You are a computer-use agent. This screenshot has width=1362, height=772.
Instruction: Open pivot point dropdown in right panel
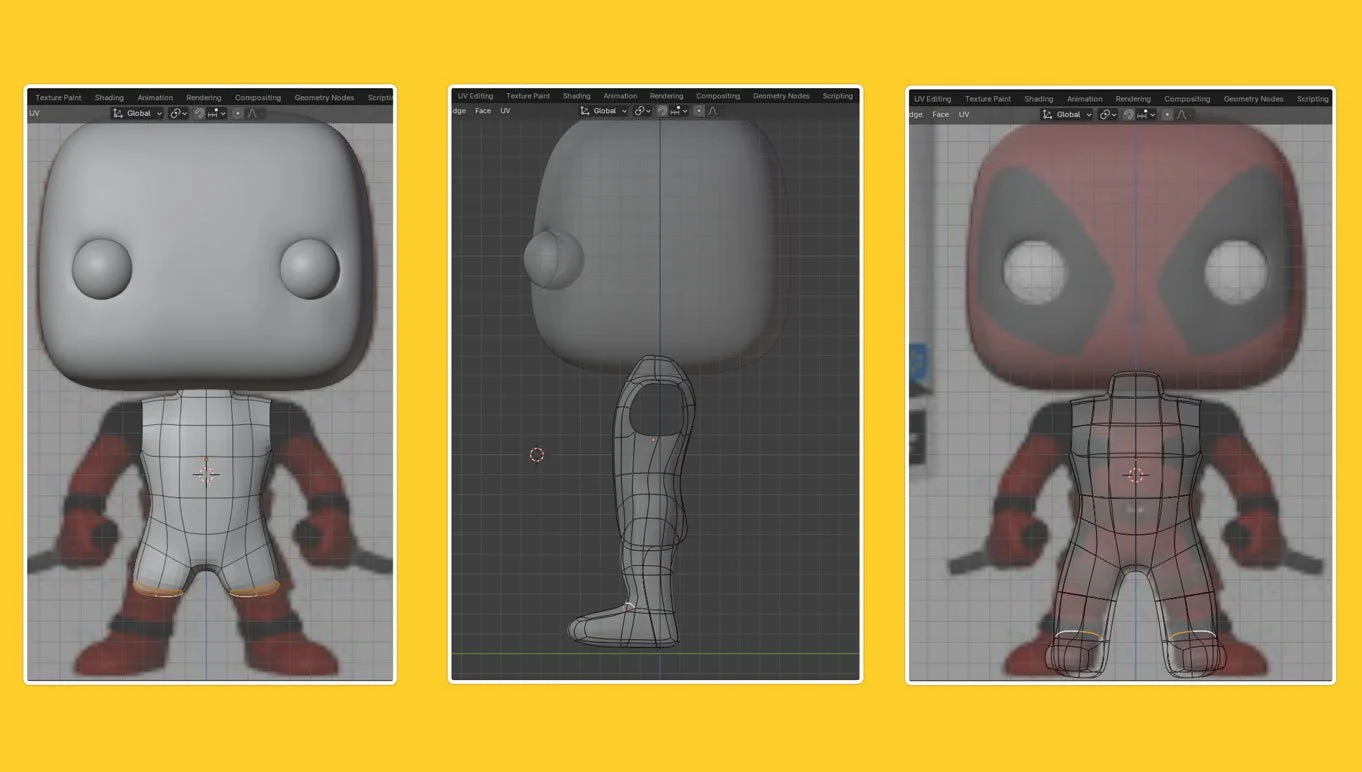1107,114
